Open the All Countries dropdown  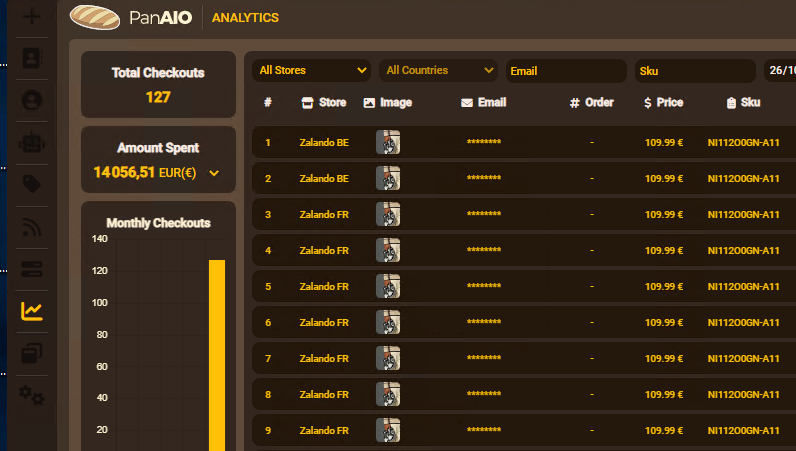[438, 71]
